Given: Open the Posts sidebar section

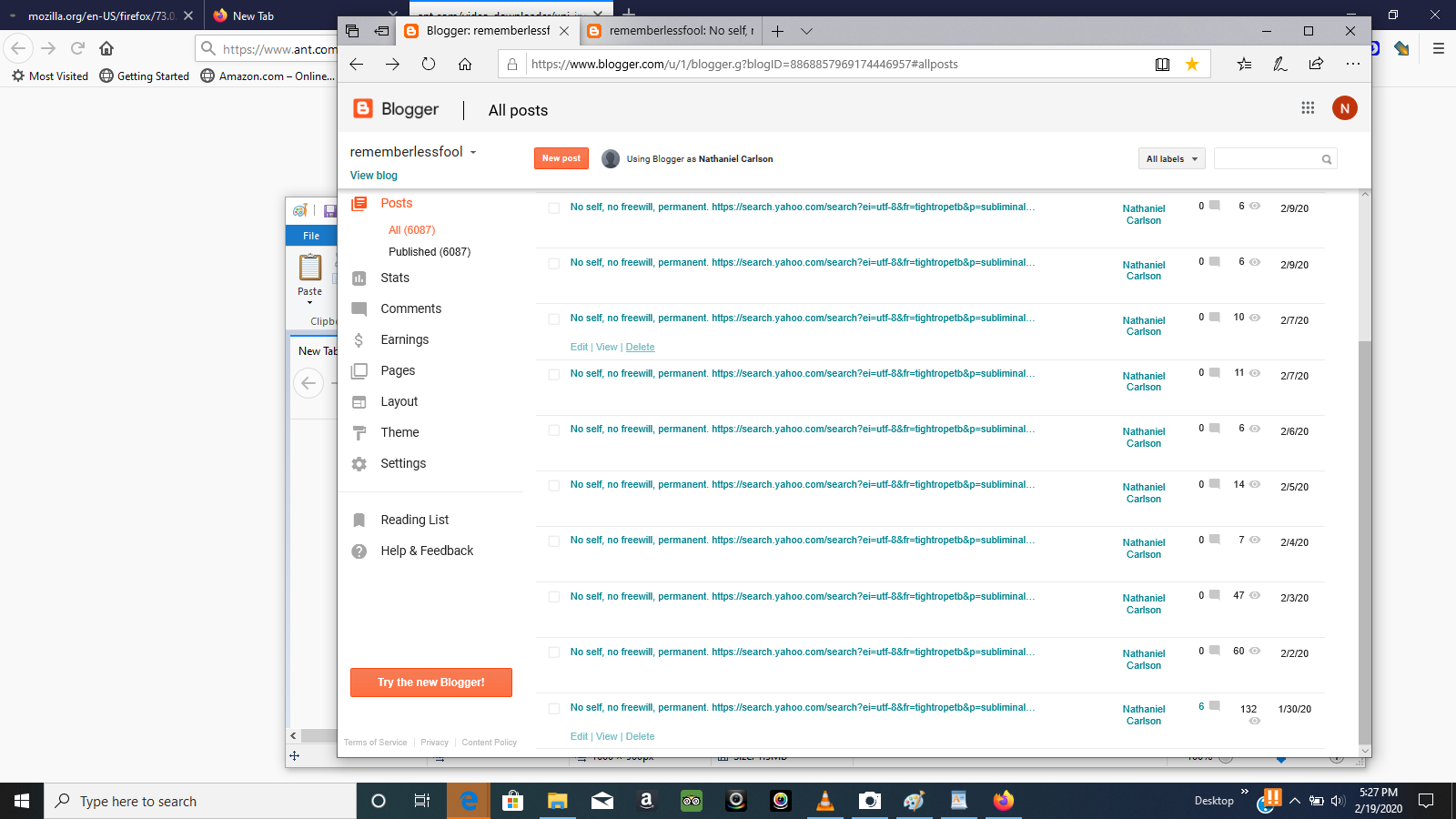Looking at the screenshot, I should point(397,203).
